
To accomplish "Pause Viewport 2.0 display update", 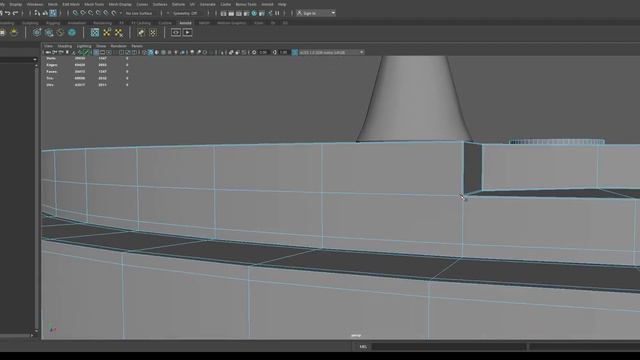I will (277, 13).
